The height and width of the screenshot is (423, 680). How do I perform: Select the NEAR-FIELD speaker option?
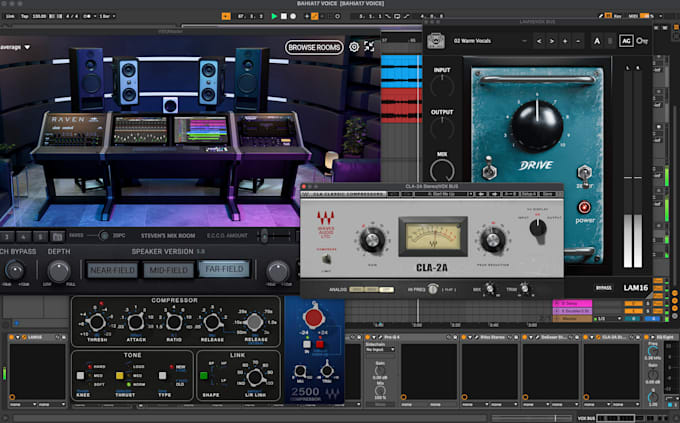click(112, 270)
